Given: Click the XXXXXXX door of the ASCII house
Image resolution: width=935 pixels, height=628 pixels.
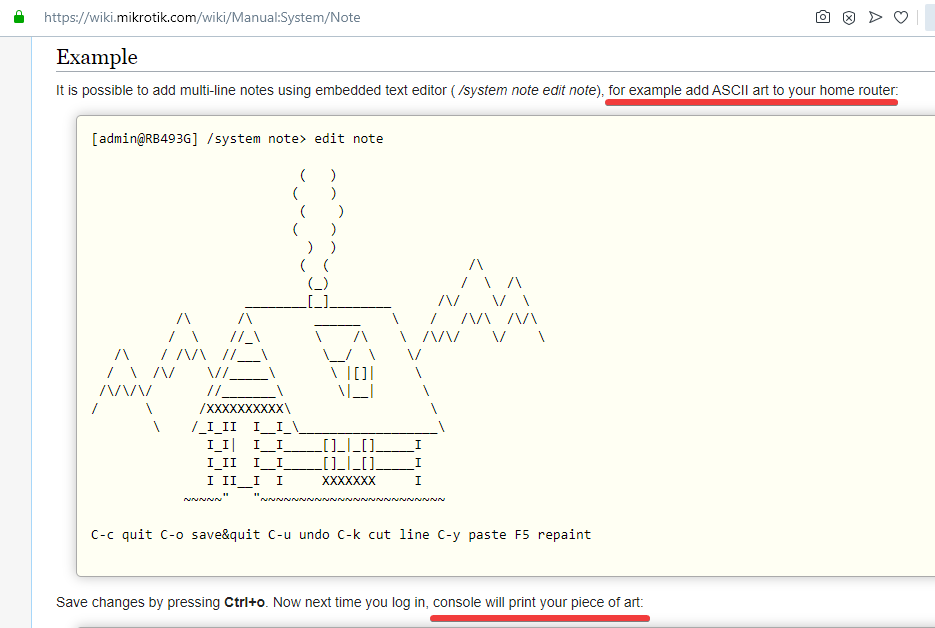Looking at the screenshot, I should [349, 481].
